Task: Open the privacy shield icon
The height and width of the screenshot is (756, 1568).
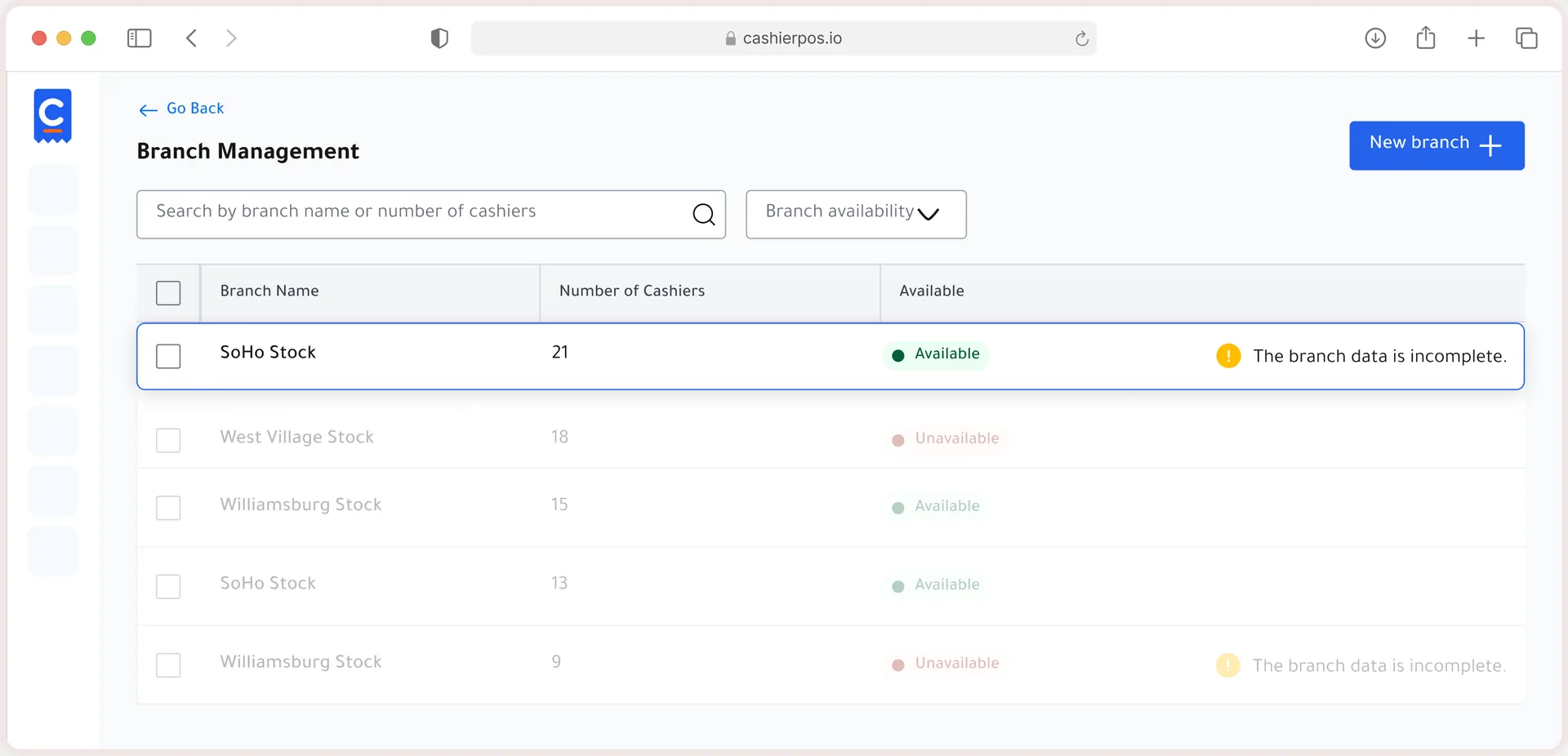Action: 439,38
